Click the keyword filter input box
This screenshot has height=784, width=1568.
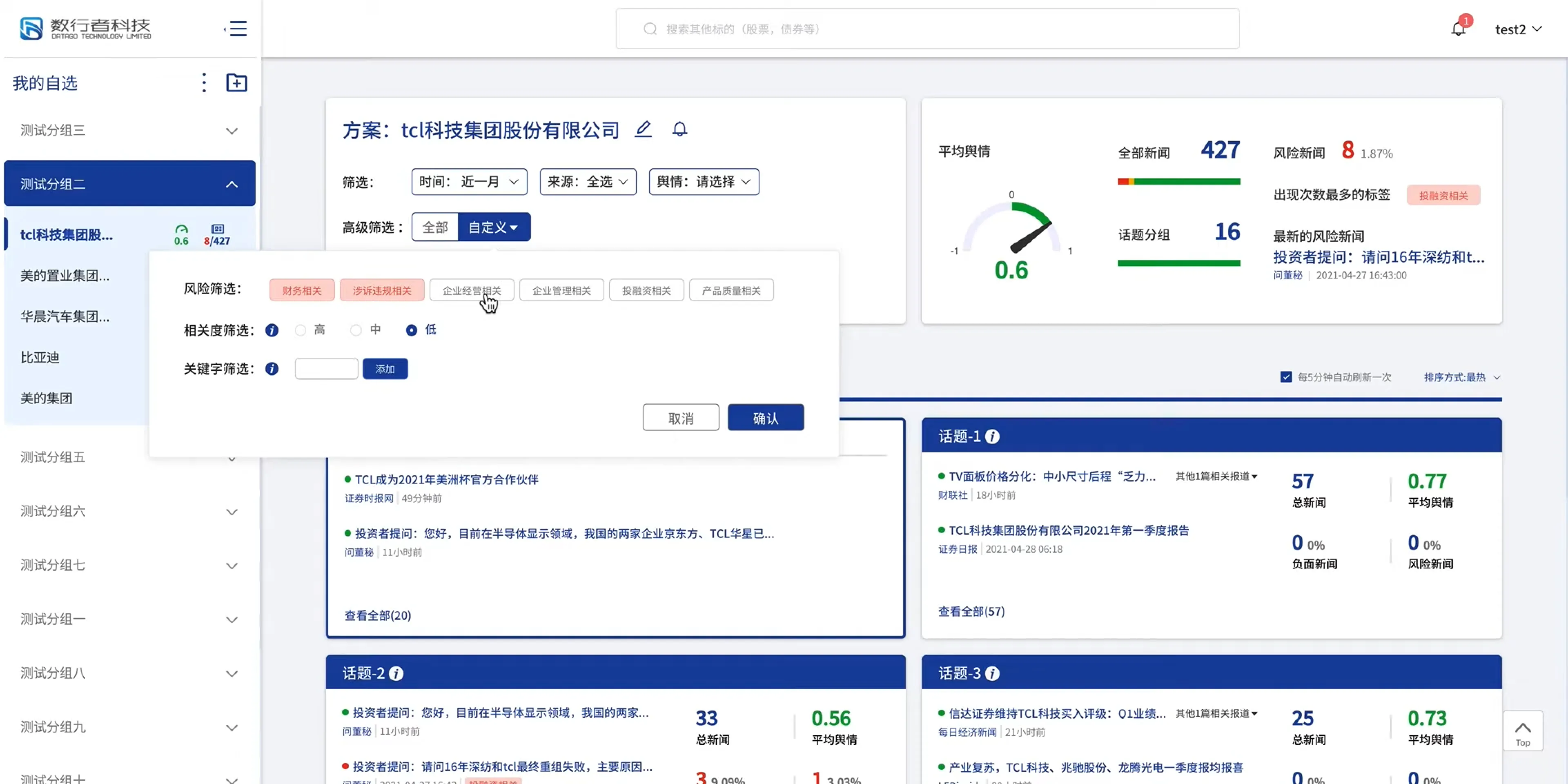[x=326, y=368]
